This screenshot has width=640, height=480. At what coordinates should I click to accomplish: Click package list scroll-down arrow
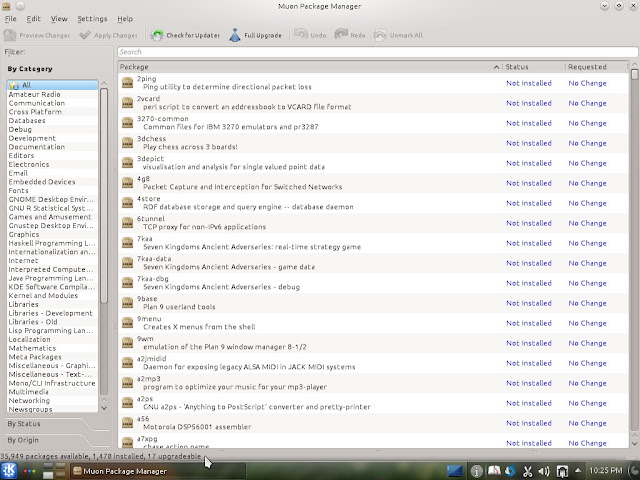click(634, 443)
